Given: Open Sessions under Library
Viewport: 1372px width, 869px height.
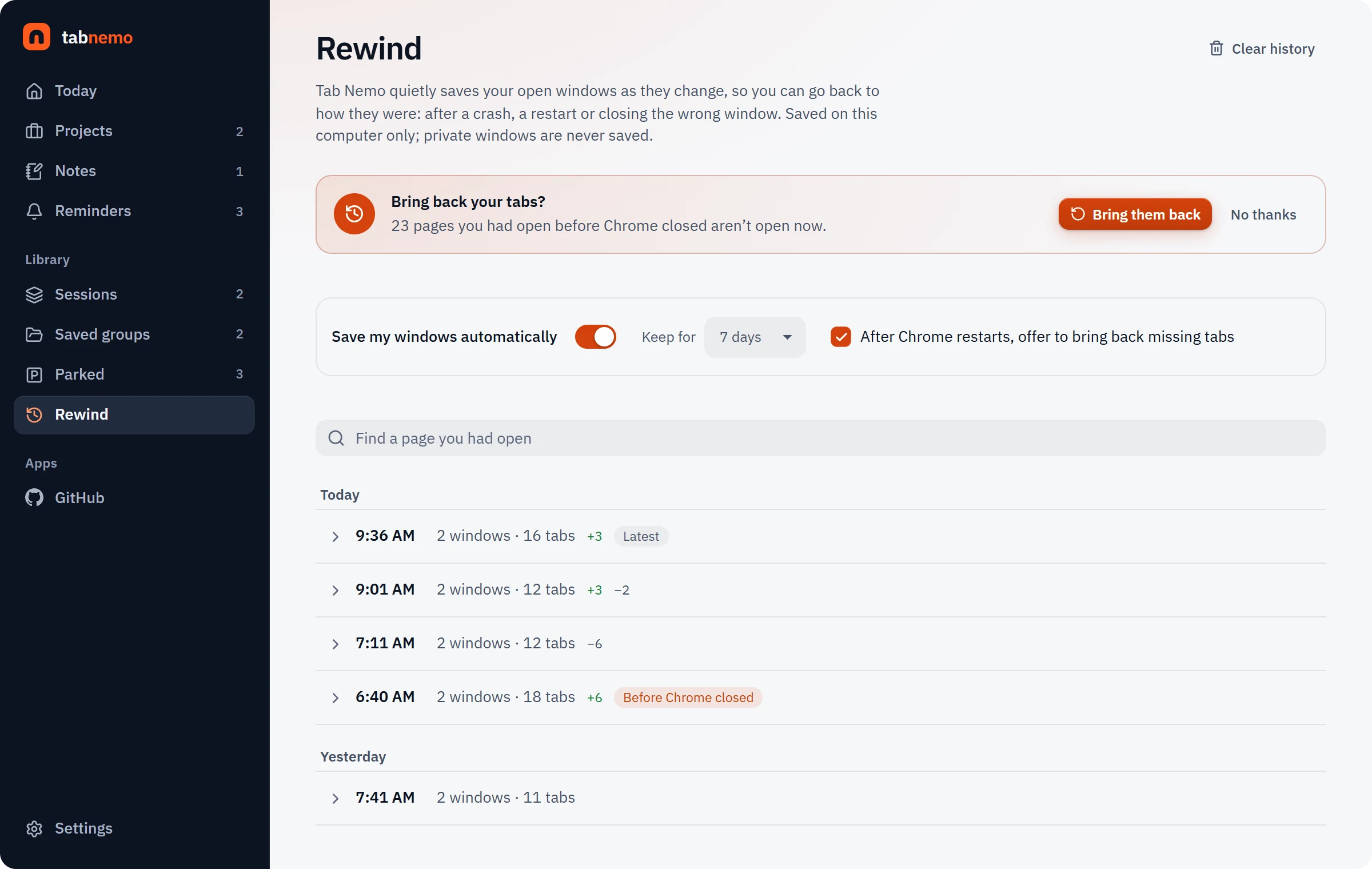Looking at the screenshot, I should point(134,294).
